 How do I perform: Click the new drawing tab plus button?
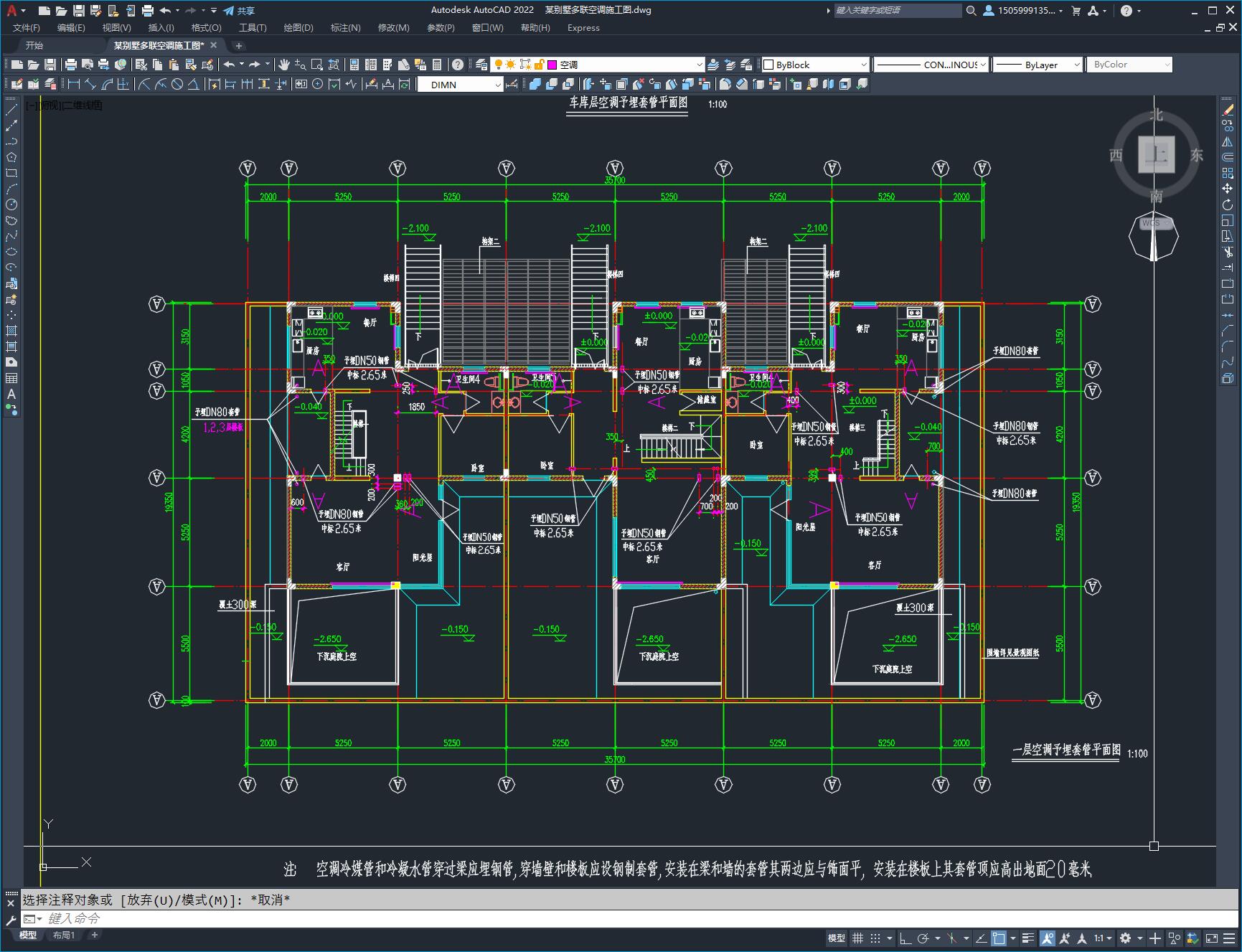[x=239, y=45]
